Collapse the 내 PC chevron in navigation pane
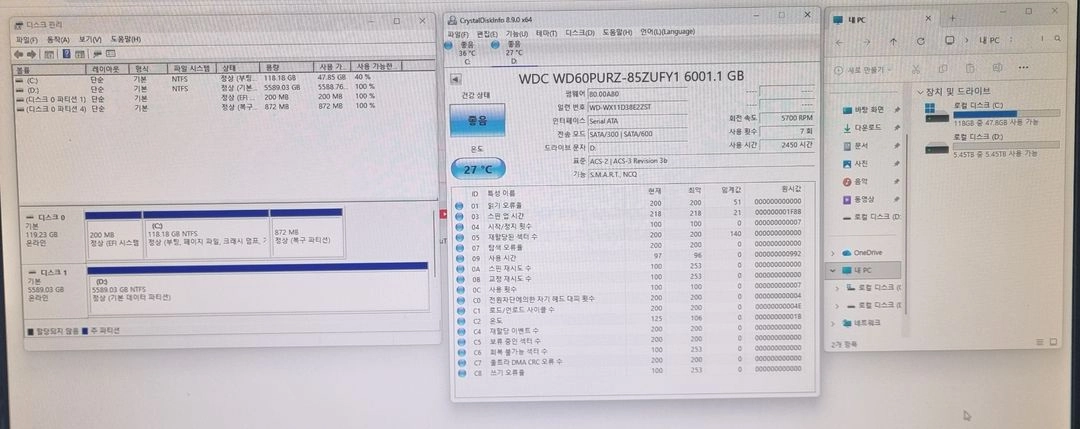The image size is (1080, 429). [834, 270]
